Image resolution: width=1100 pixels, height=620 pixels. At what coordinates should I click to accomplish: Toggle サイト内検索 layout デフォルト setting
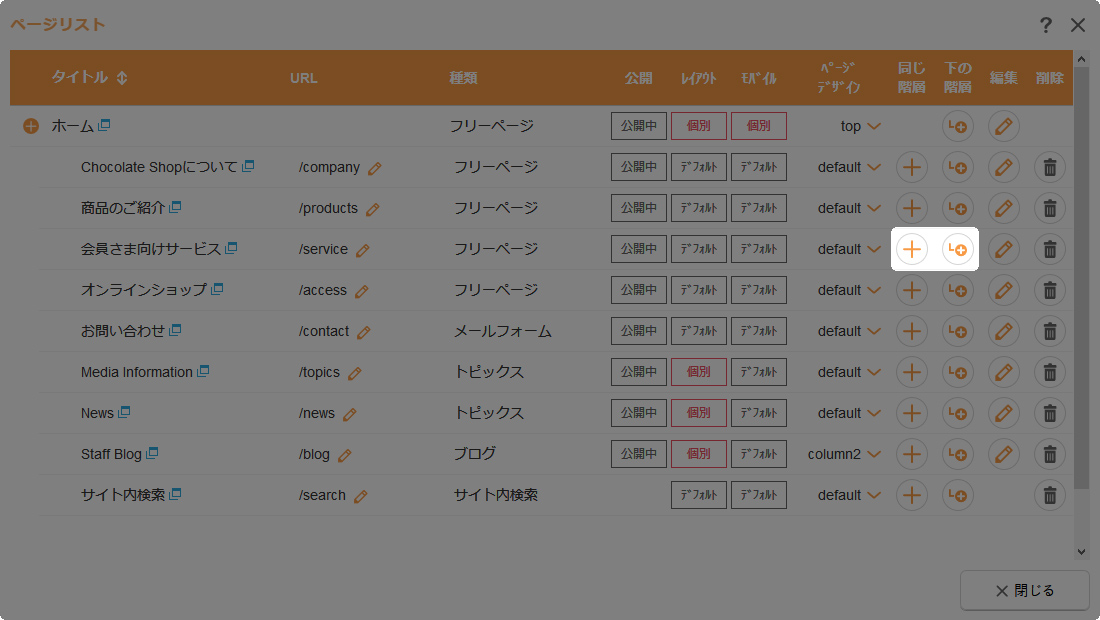coord(699,495)
